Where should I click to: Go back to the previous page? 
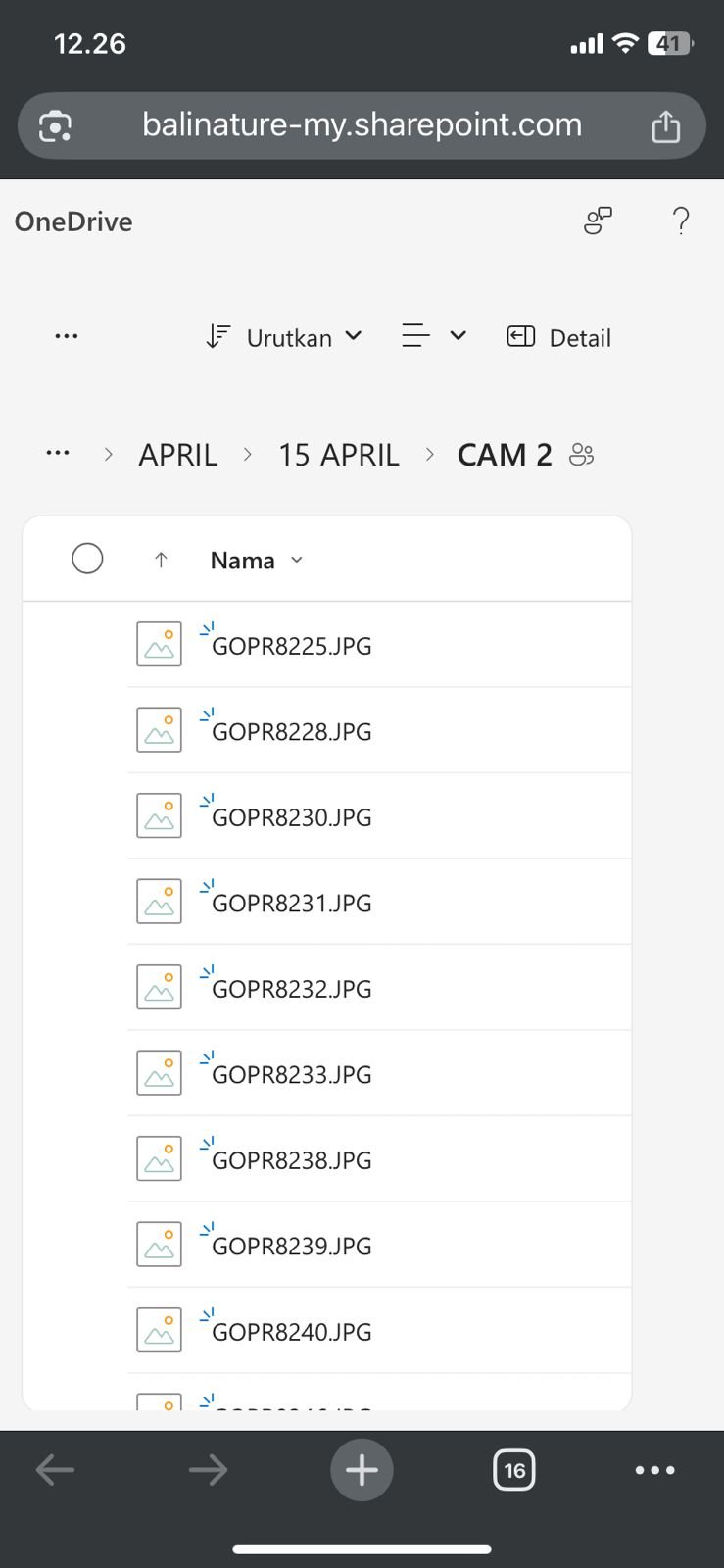pyautogui.click(x=55, y=1469)
